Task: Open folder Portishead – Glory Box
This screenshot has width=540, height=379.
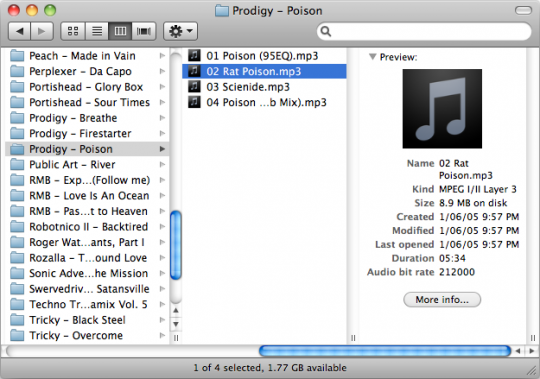Action: click(87, 87)
